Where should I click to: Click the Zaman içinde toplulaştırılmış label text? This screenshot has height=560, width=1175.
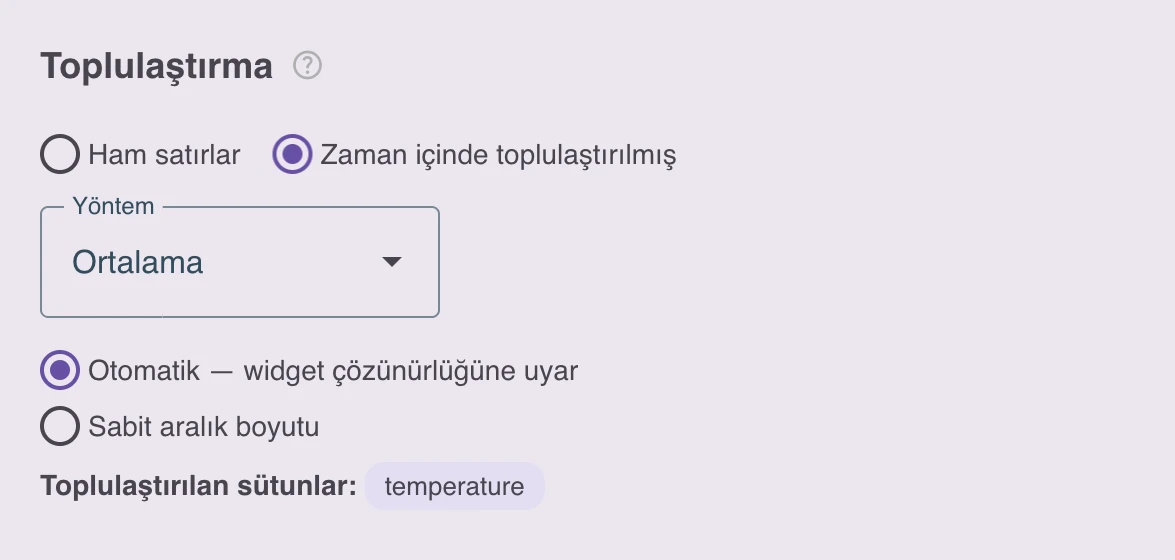coord(498,155)
